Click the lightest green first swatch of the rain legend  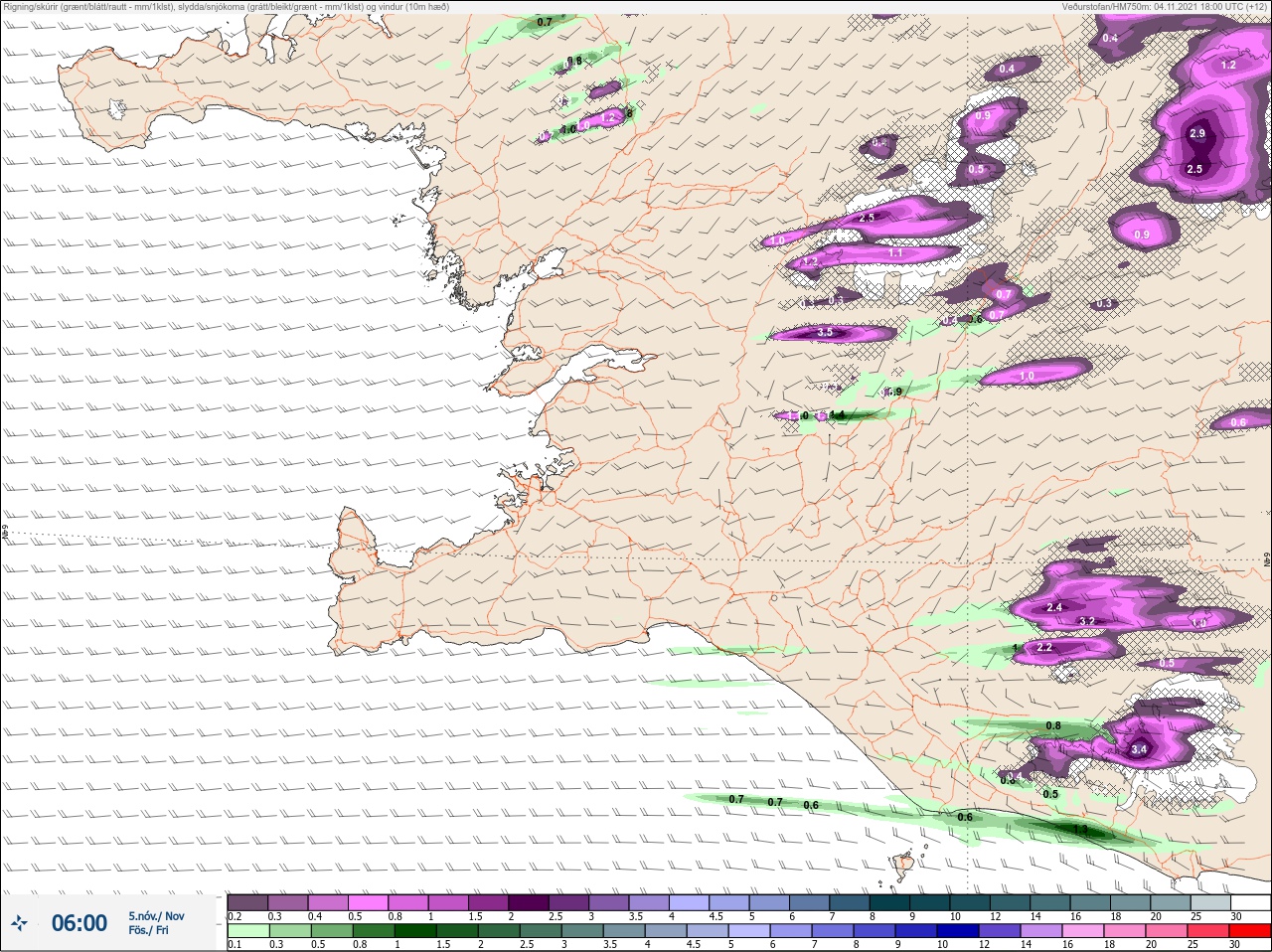pos(247,931)
